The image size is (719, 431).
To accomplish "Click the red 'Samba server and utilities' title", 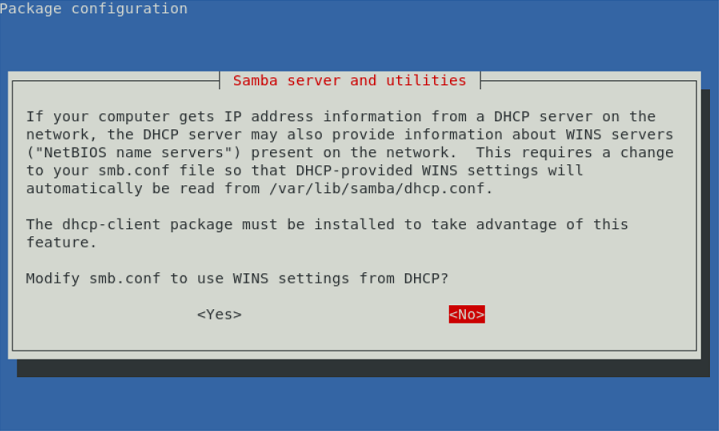I will point(349,81).
